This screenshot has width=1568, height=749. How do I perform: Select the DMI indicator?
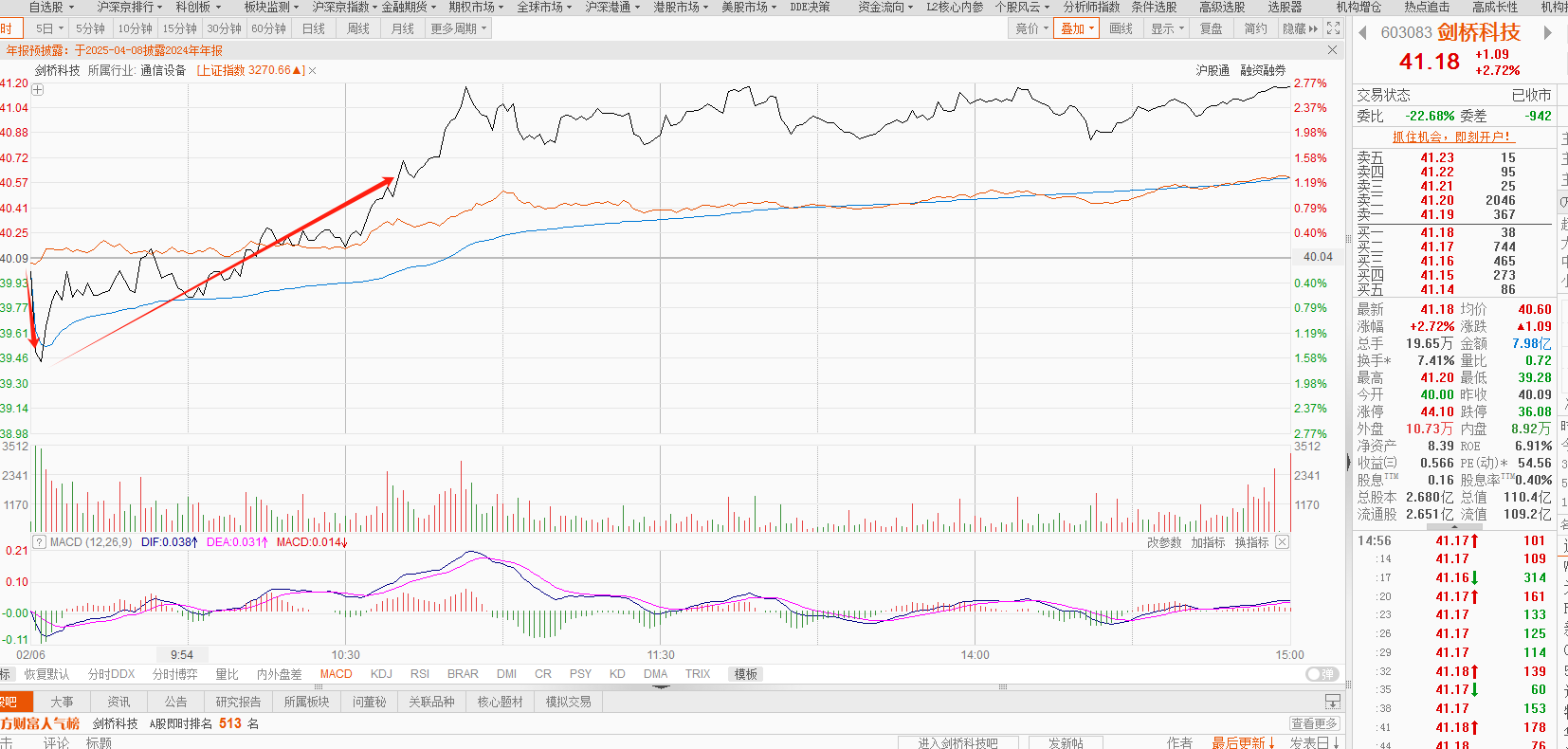507,674
